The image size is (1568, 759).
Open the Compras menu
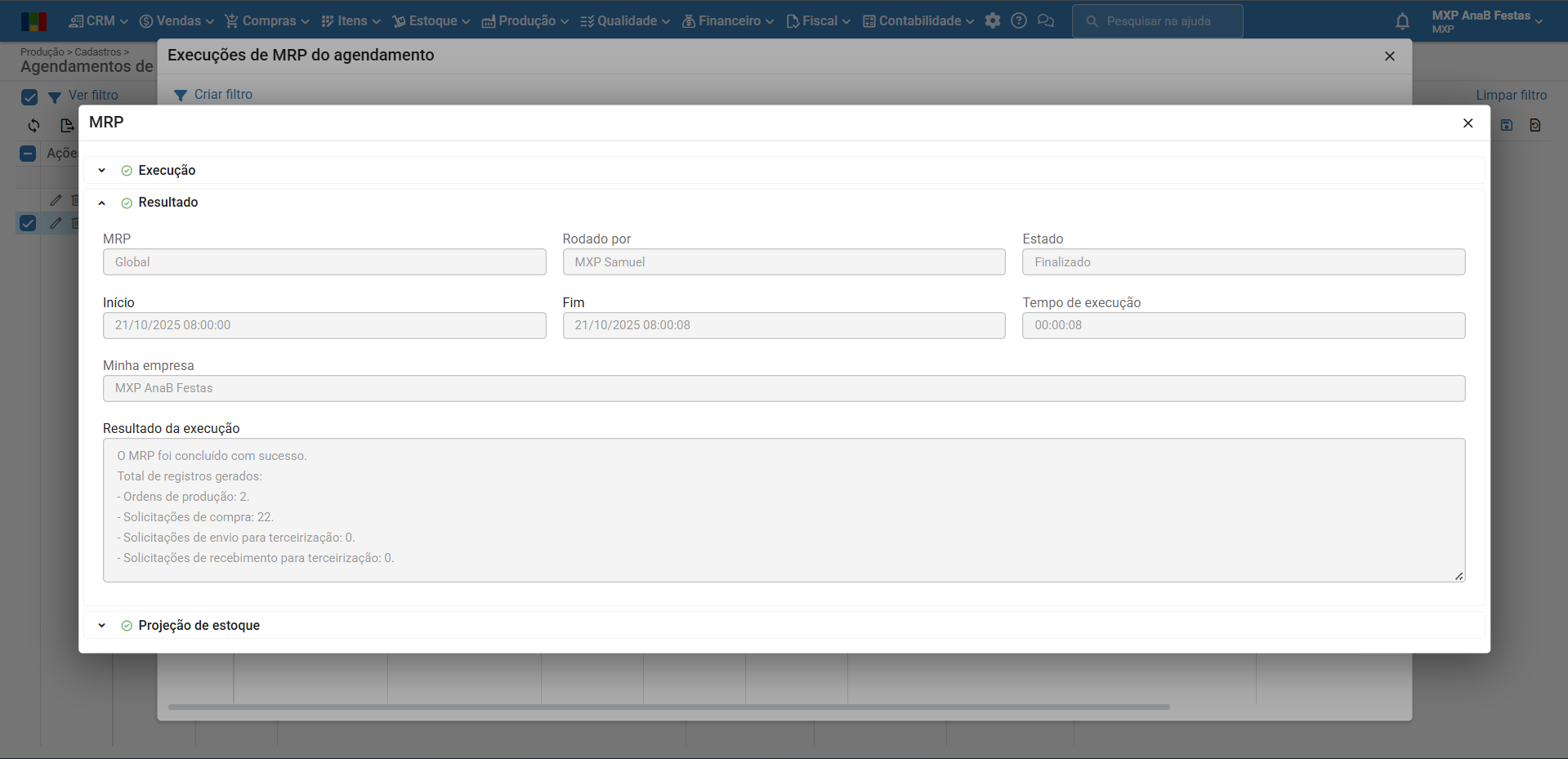267,21
